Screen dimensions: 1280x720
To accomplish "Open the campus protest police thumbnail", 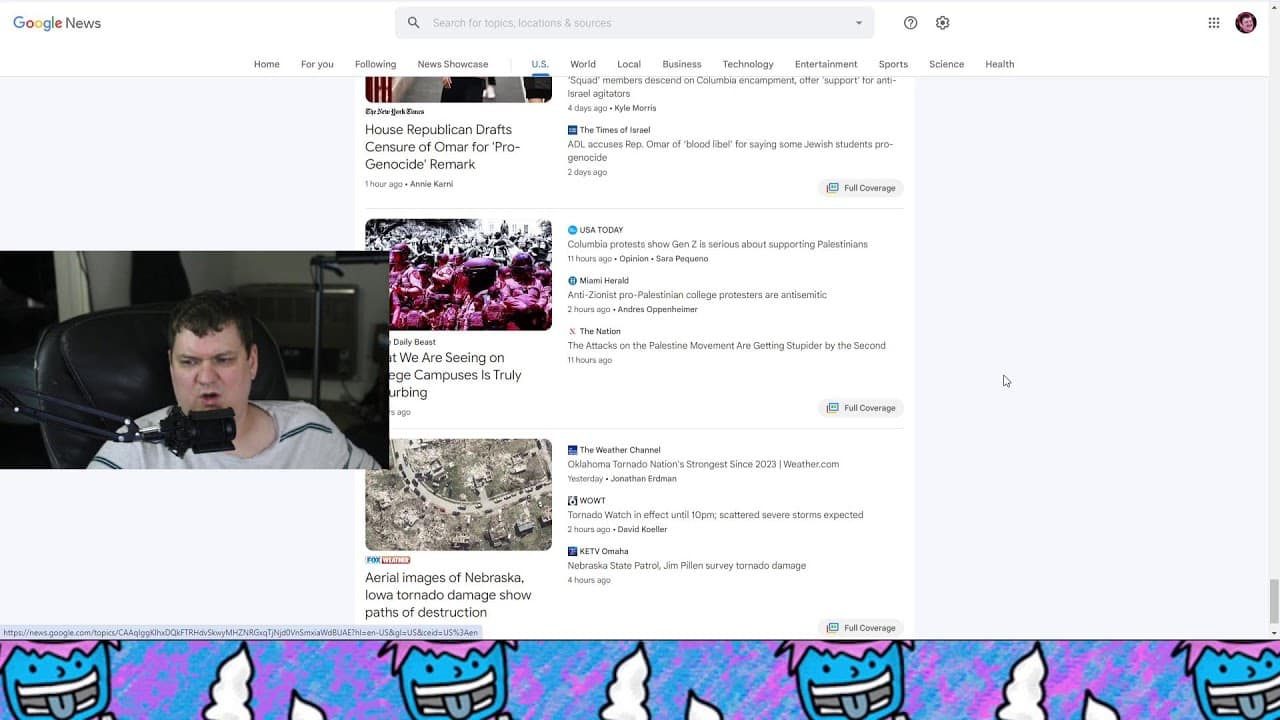I will (x=470, y=274).
